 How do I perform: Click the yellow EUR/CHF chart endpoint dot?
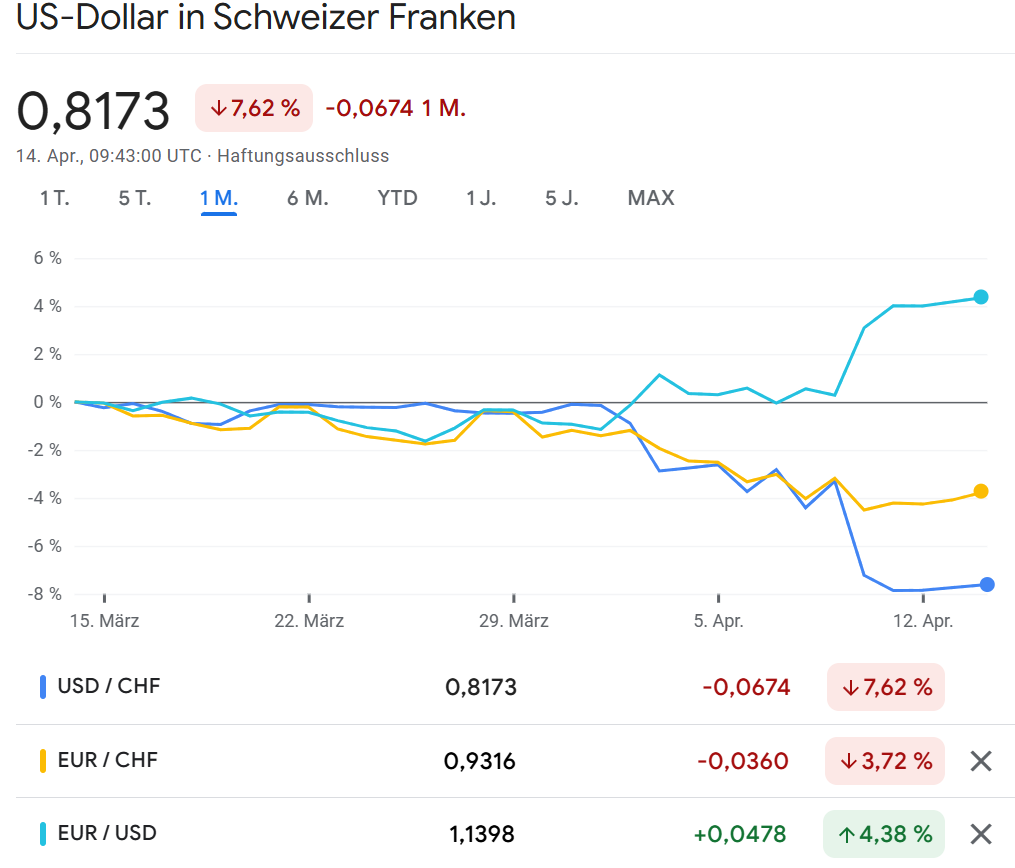coord(981,491)
